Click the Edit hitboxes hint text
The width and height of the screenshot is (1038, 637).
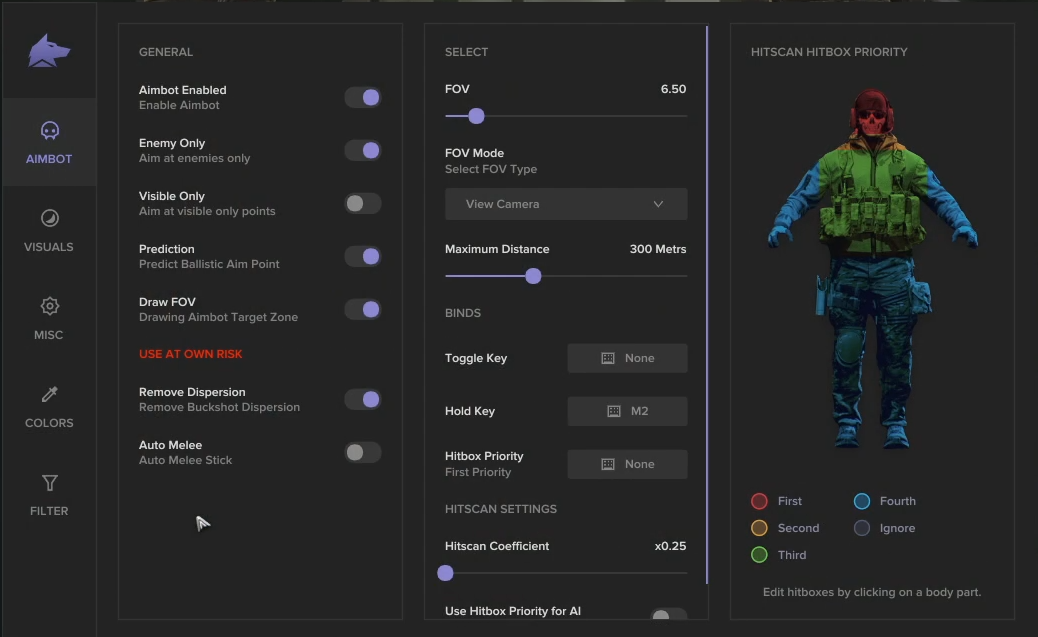[x=872, y=592]
